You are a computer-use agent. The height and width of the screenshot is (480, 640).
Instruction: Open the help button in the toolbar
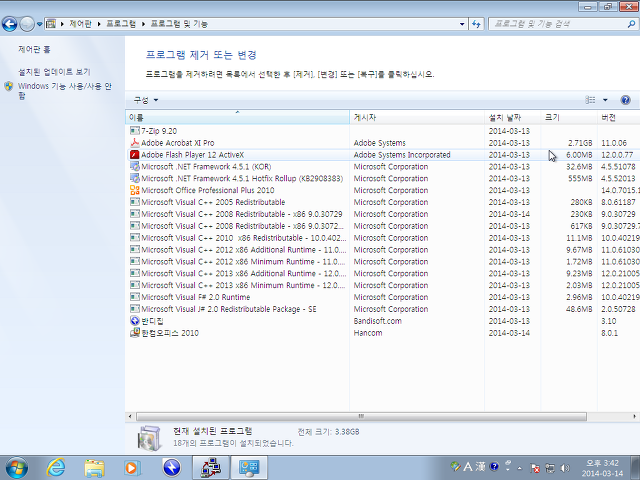click(625, 100)
